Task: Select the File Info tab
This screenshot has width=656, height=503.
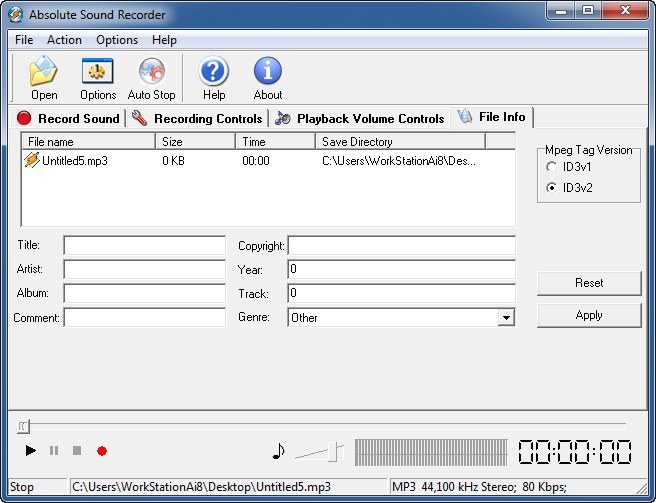Action: (x=491, y=117)
